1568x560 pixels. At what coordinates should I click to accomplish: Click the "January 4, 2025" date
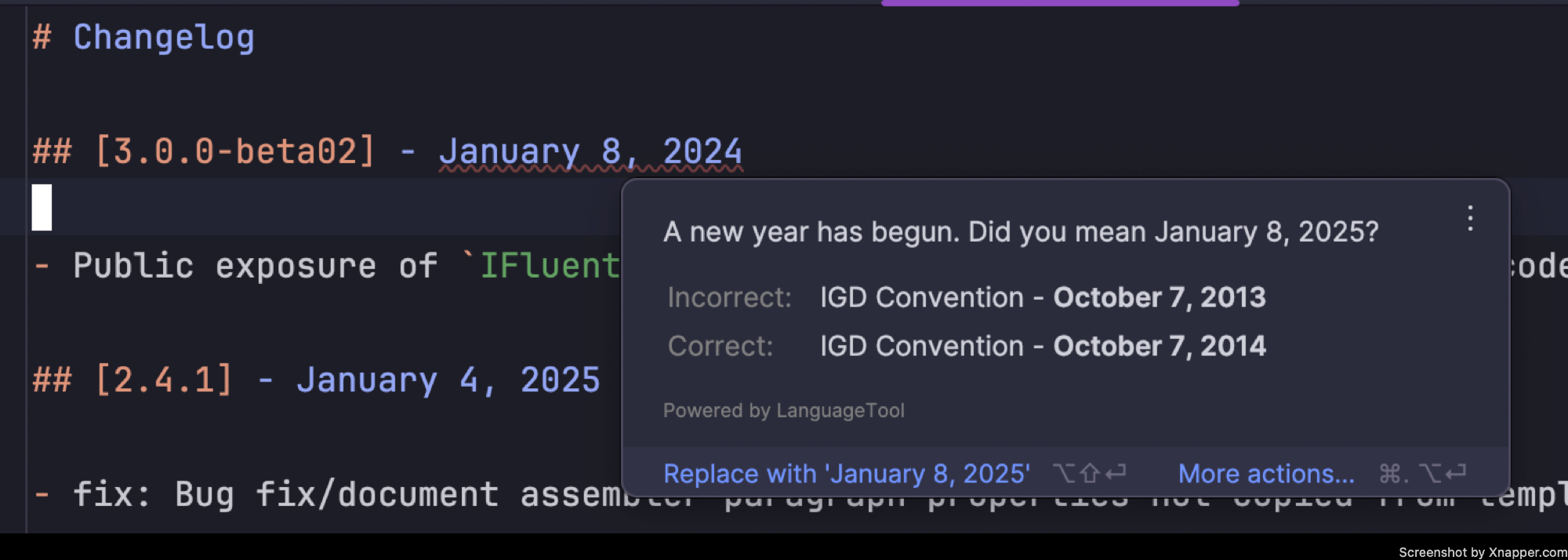(448, 380)
